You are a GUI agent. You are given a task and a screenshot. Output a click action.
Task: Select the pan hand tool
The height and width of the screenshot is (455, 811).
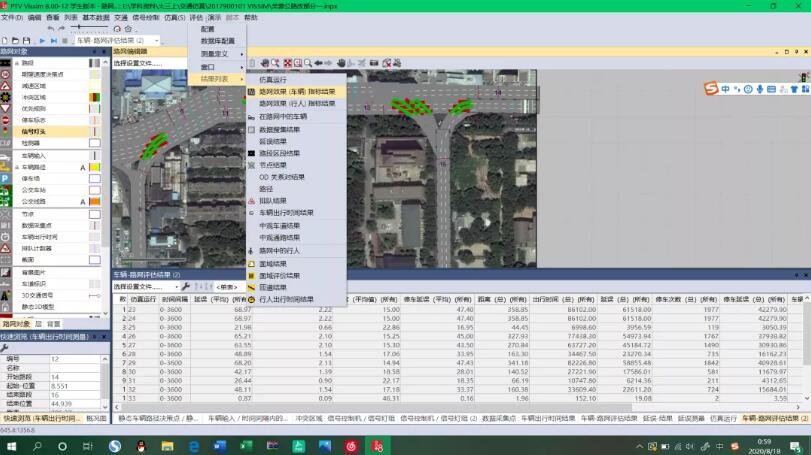click(x=341, y=63)
